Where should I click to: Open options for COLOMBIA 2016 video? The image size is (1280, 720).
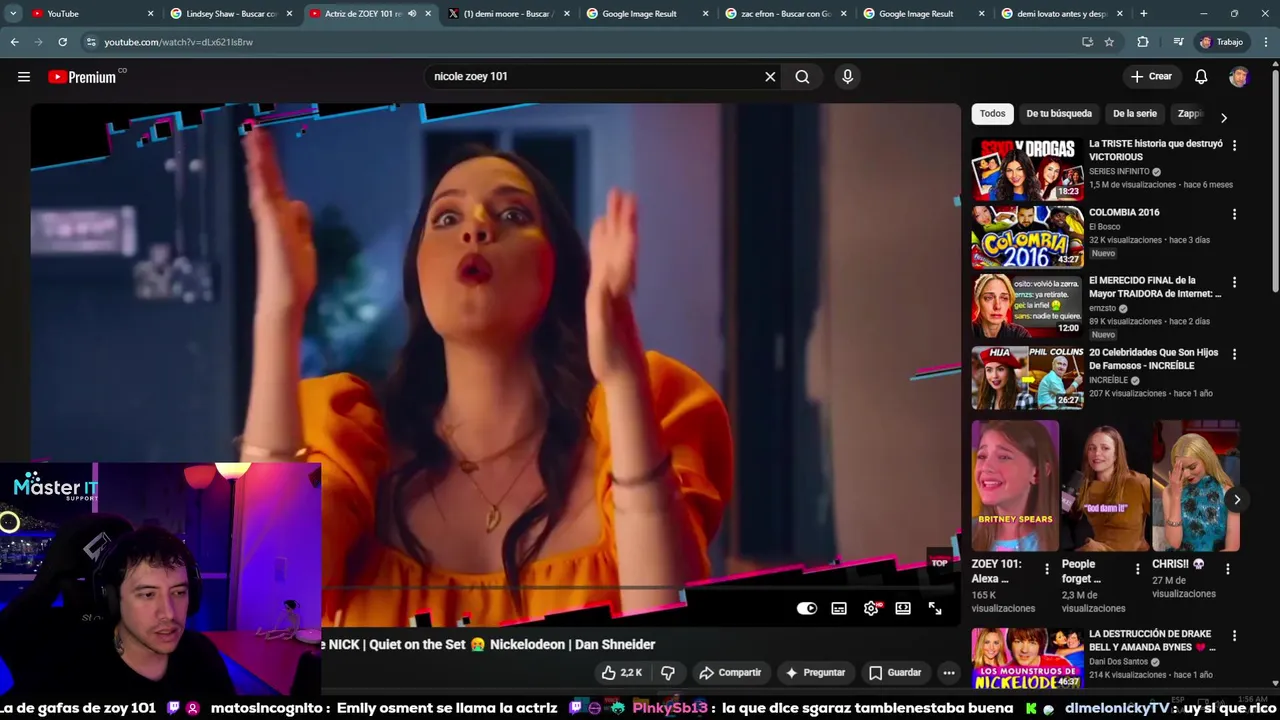1234,214
